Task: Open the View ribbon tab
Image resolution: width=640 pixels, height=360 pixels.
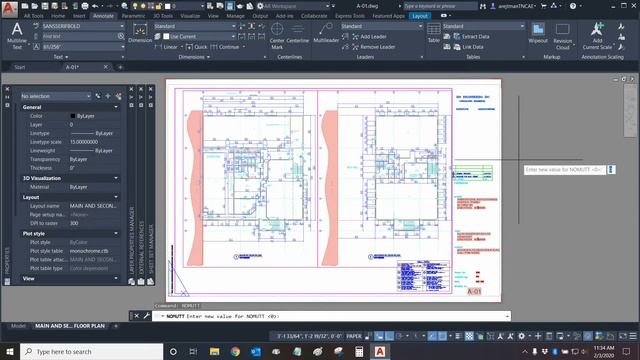Action: coord(213,16)
